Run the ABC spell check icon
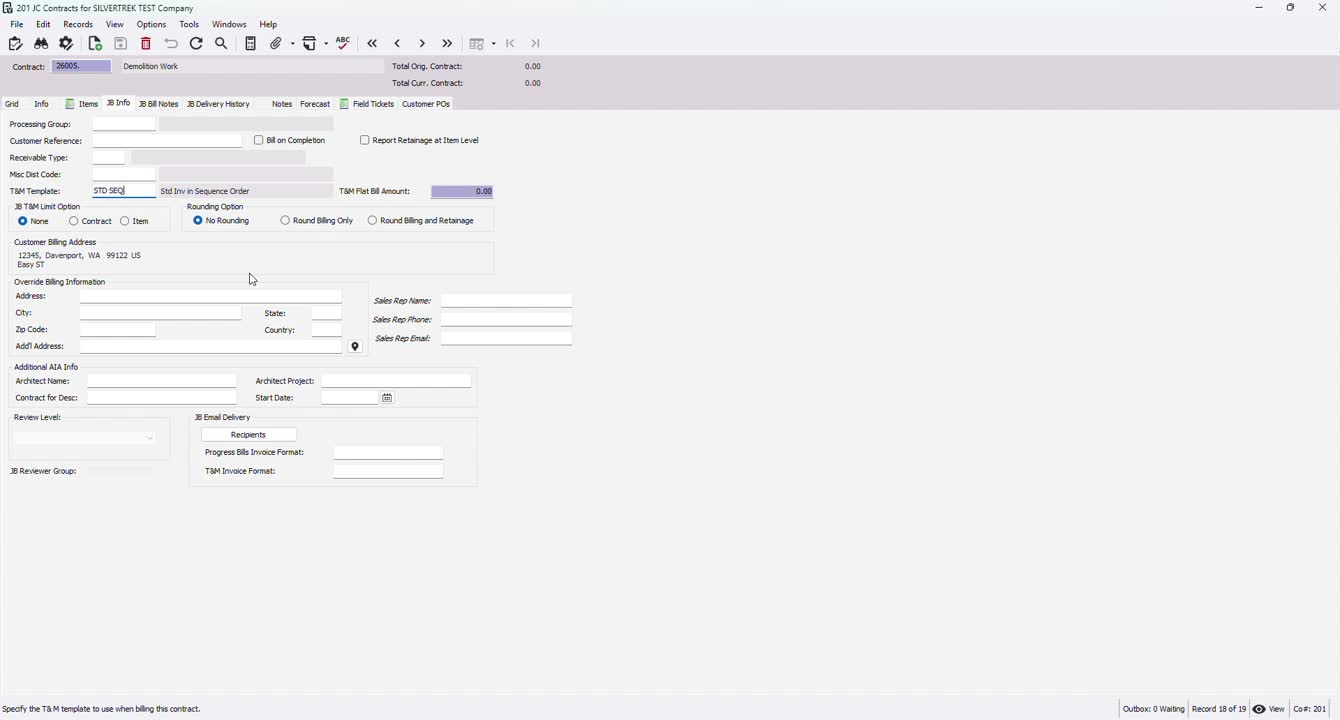The width and height of the screenshot is (1340, 720). coord(343,44)
